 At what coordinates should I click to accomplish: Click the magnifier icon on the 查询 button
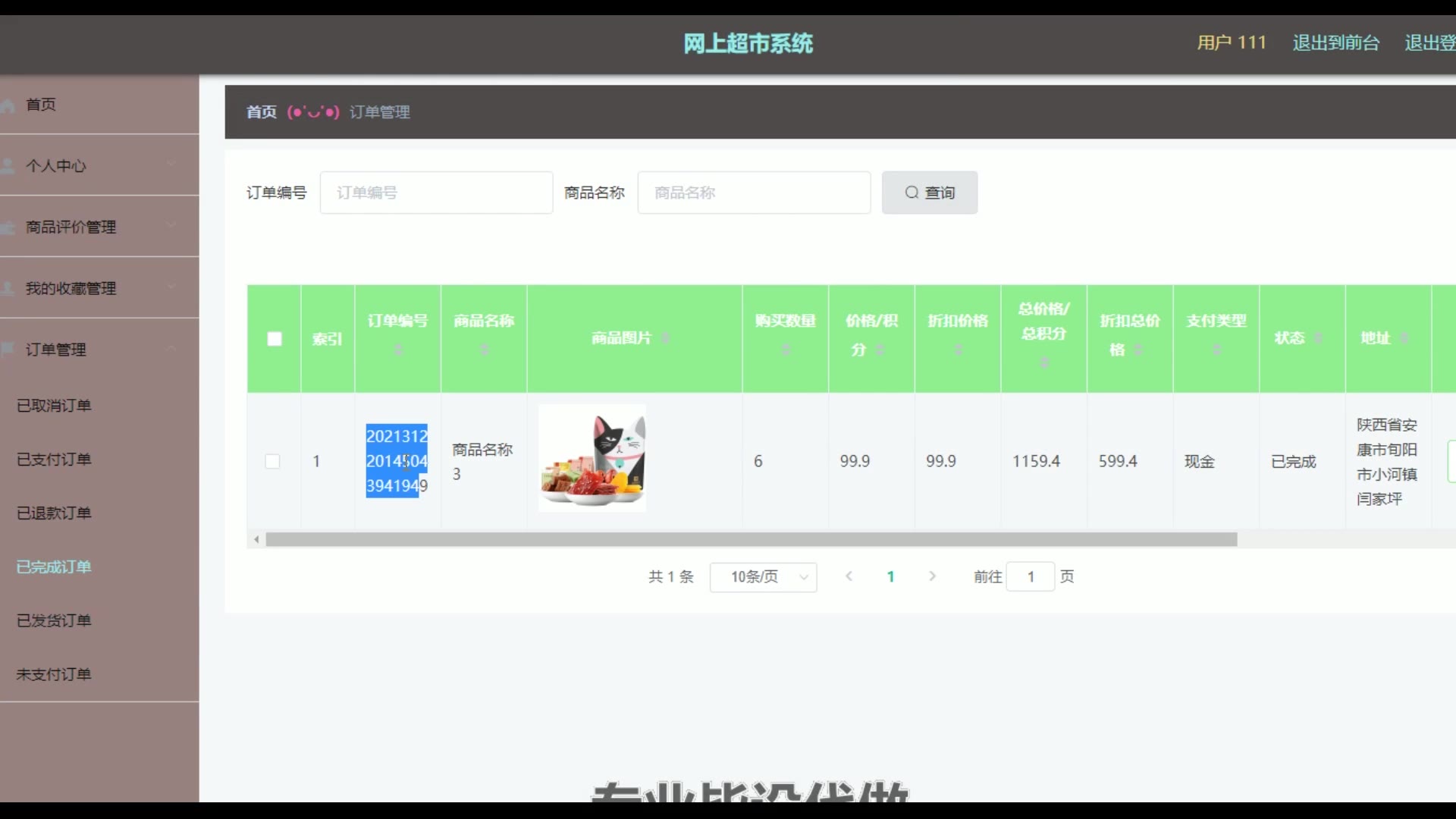pos(912,193)
